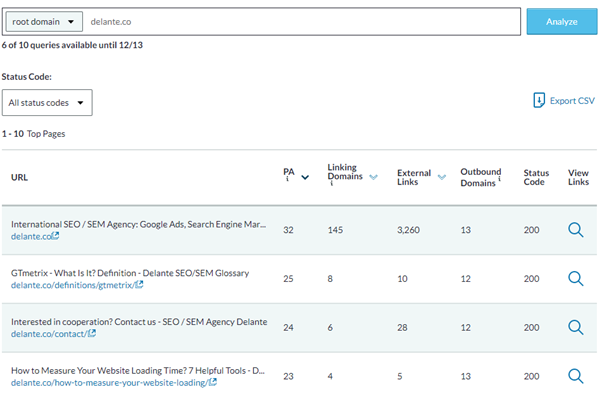Click the 1 - 10 Top Pages label

point(33,134)
